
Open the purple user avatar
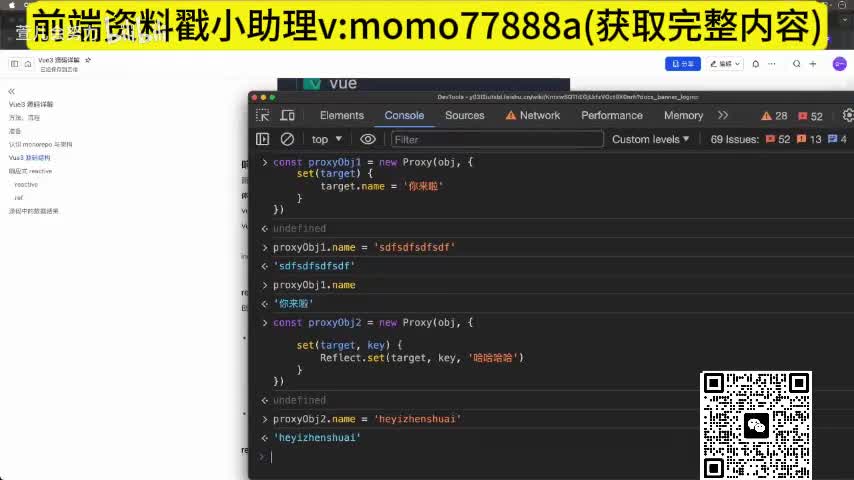(839, 64)
